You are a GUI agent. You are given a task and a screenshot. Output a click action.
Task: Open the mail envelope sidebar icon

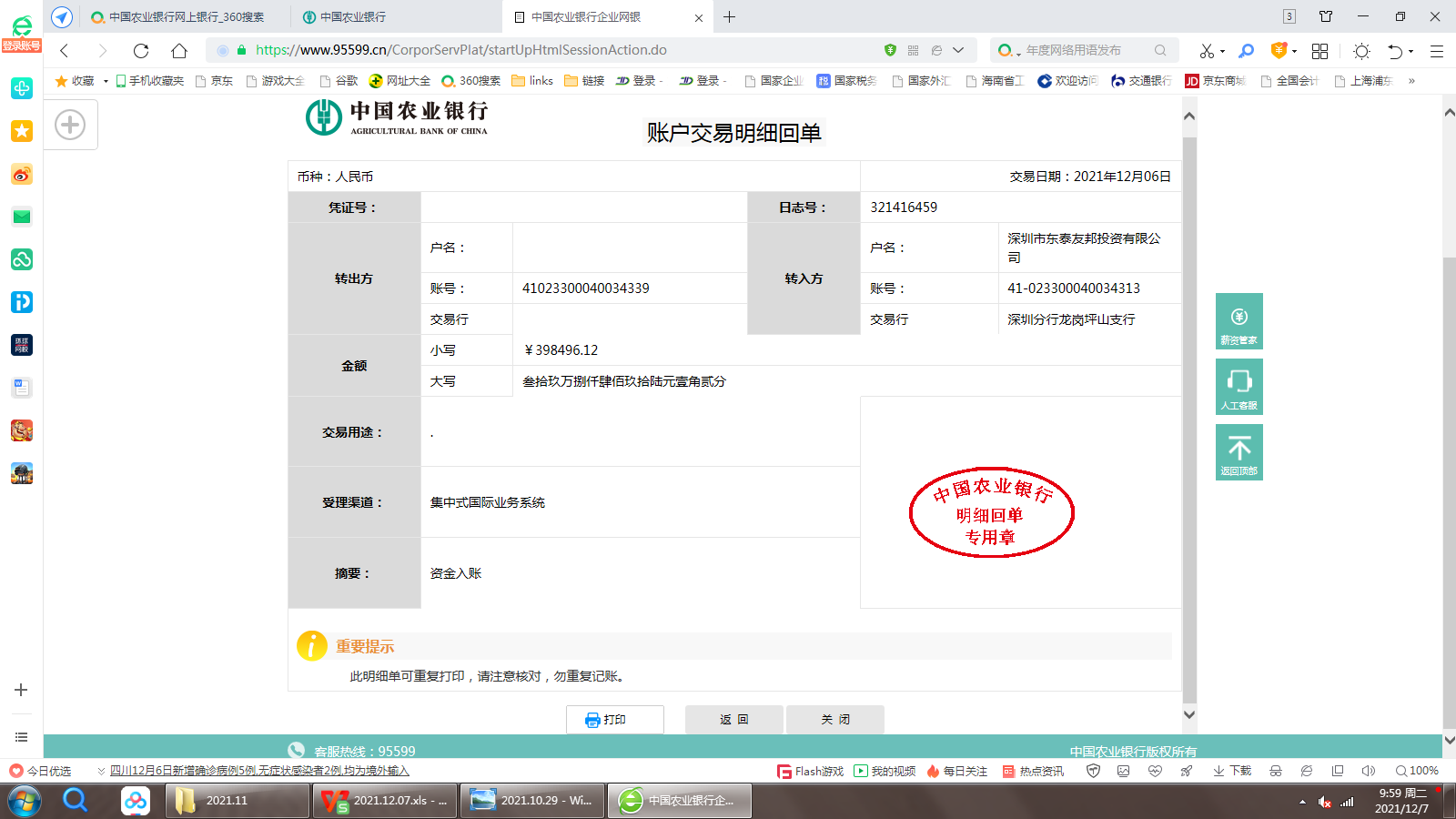coord(22,217)
